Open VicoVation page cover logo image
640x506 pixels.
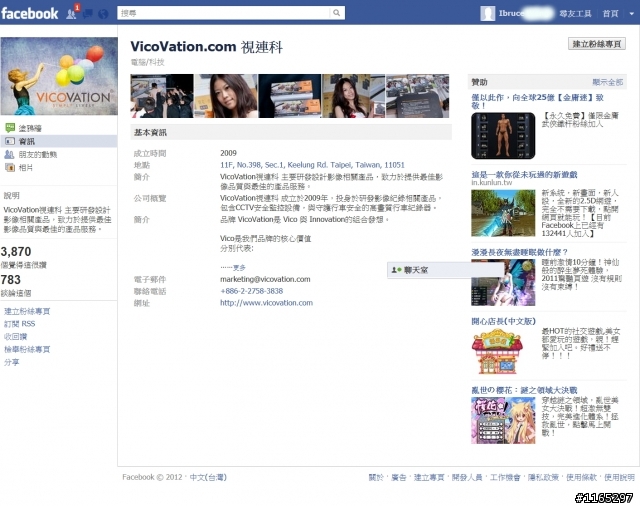59,76
